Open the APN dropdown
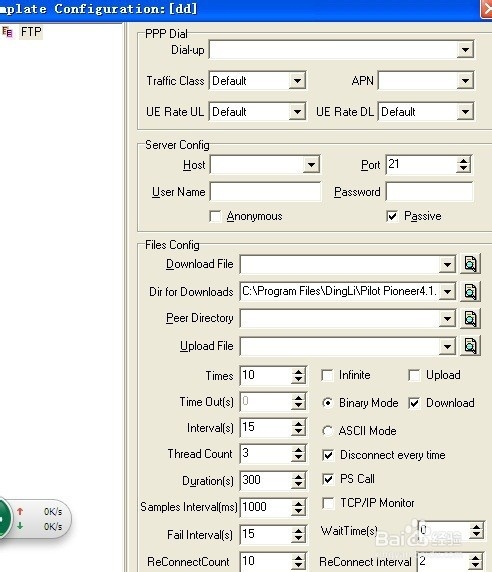This screenshot has width=492, height=572. (465, 81)
